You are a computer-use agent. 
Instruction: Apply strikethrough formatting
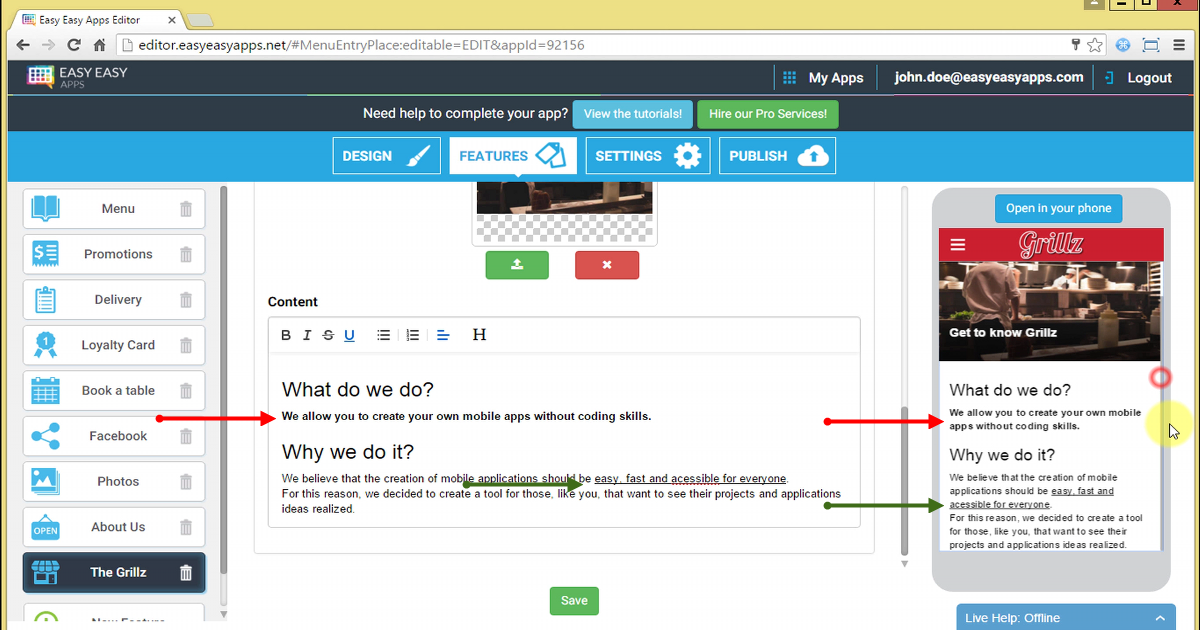(328, 335)
